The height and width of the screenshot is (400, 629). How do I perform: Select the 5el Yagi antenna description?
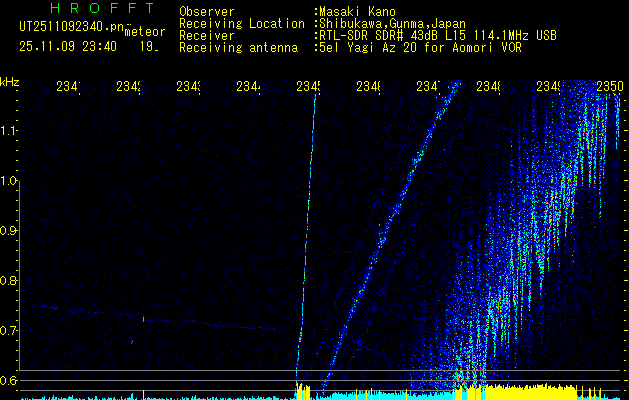[x=418, y=47]
